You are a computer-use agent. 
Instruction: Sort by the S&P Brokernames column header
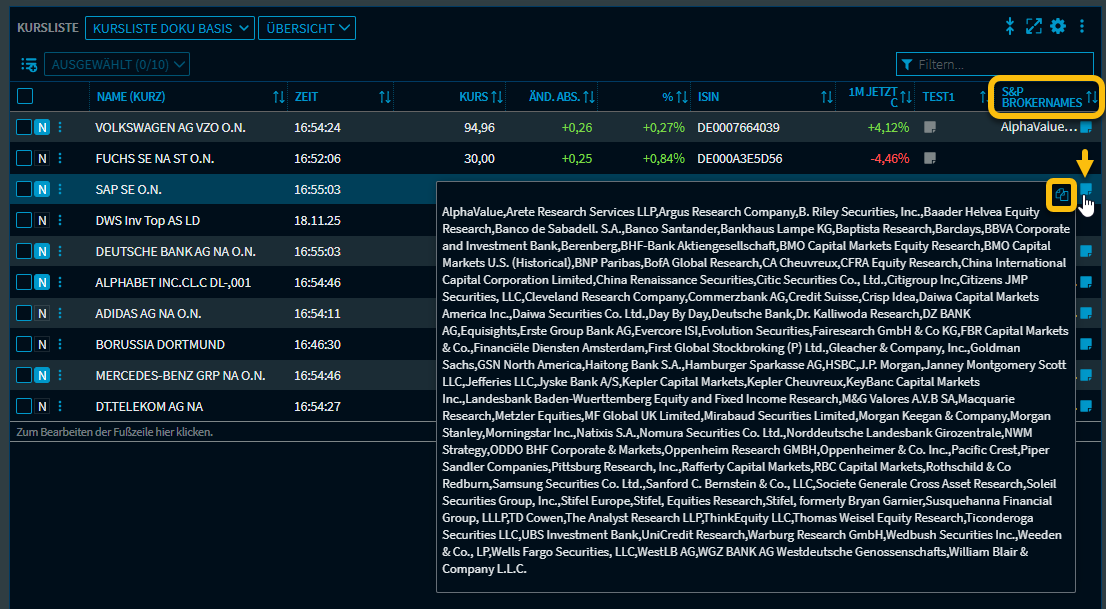(1041, 97)
